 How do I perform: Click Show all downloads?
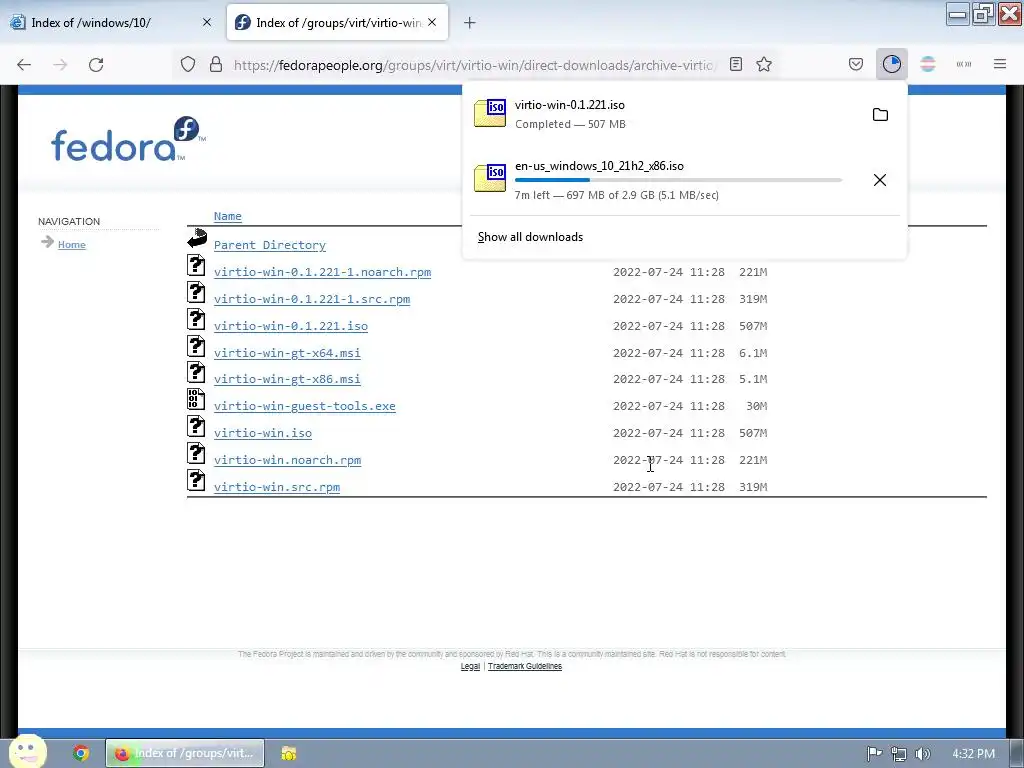coord(530,237)
